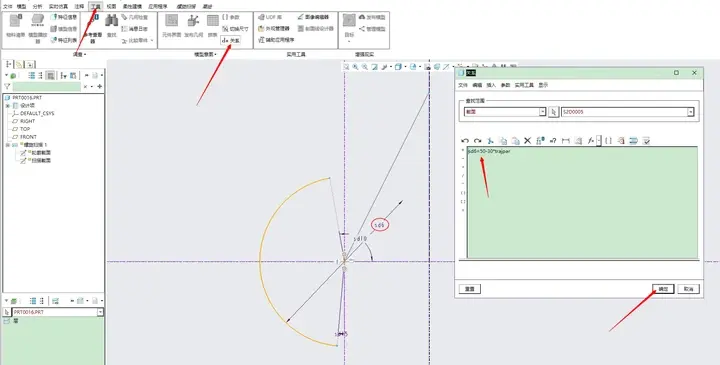Click the d= Relations tool in ribbon

click(x=231, y=40)
